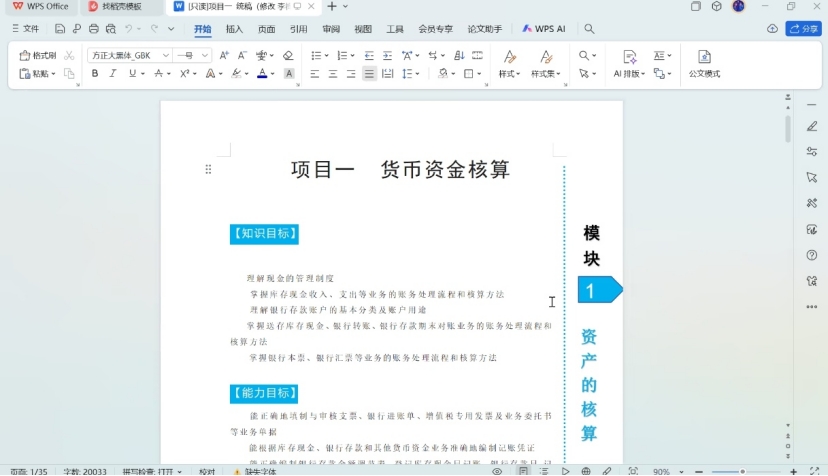Click the print icon in quick access bar
This screenshot has height=476, width=828.
pos(94,29)
